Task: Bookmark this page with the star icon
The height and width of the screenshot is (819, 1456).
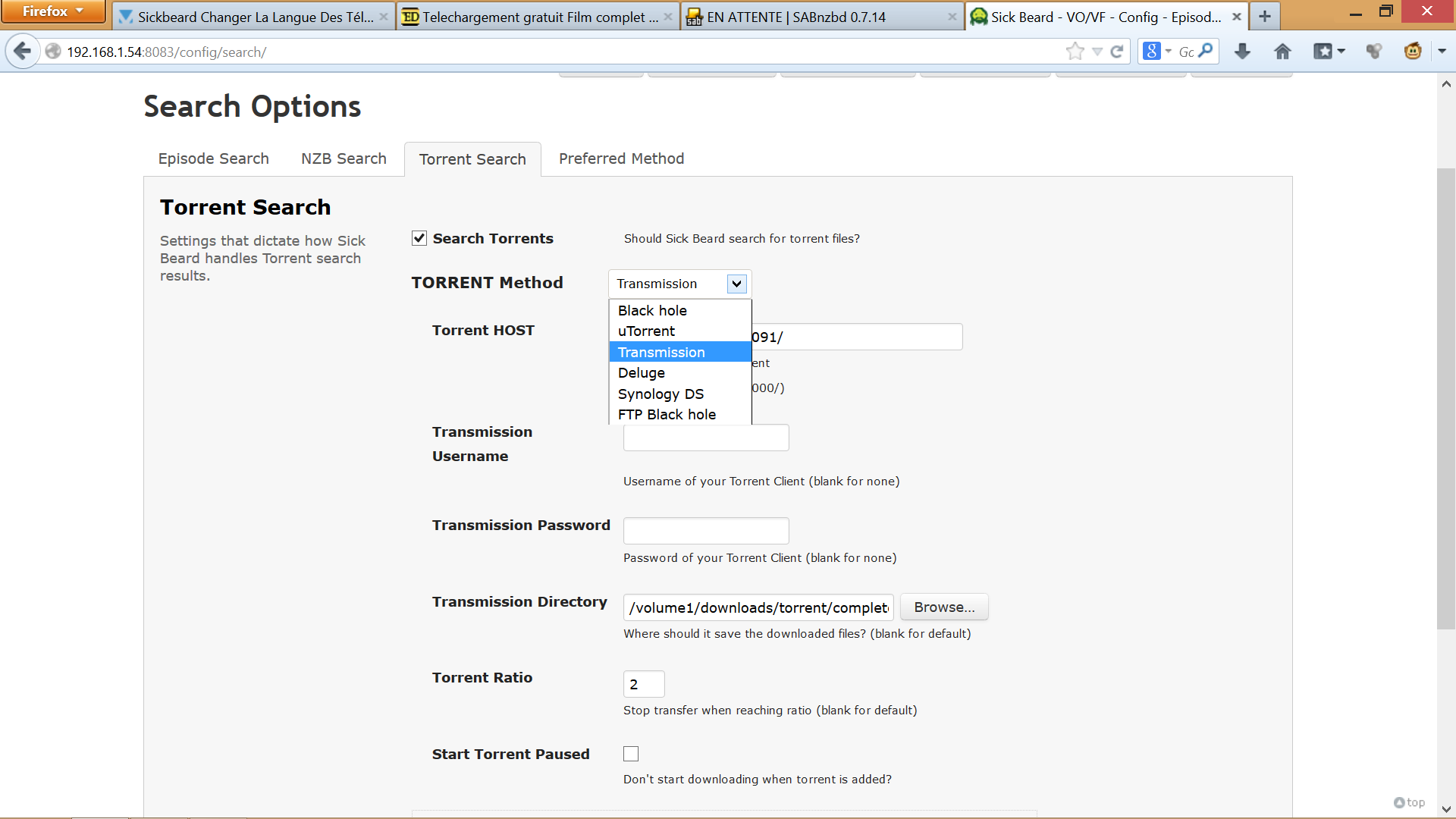Action: (x=1075, y=52)
